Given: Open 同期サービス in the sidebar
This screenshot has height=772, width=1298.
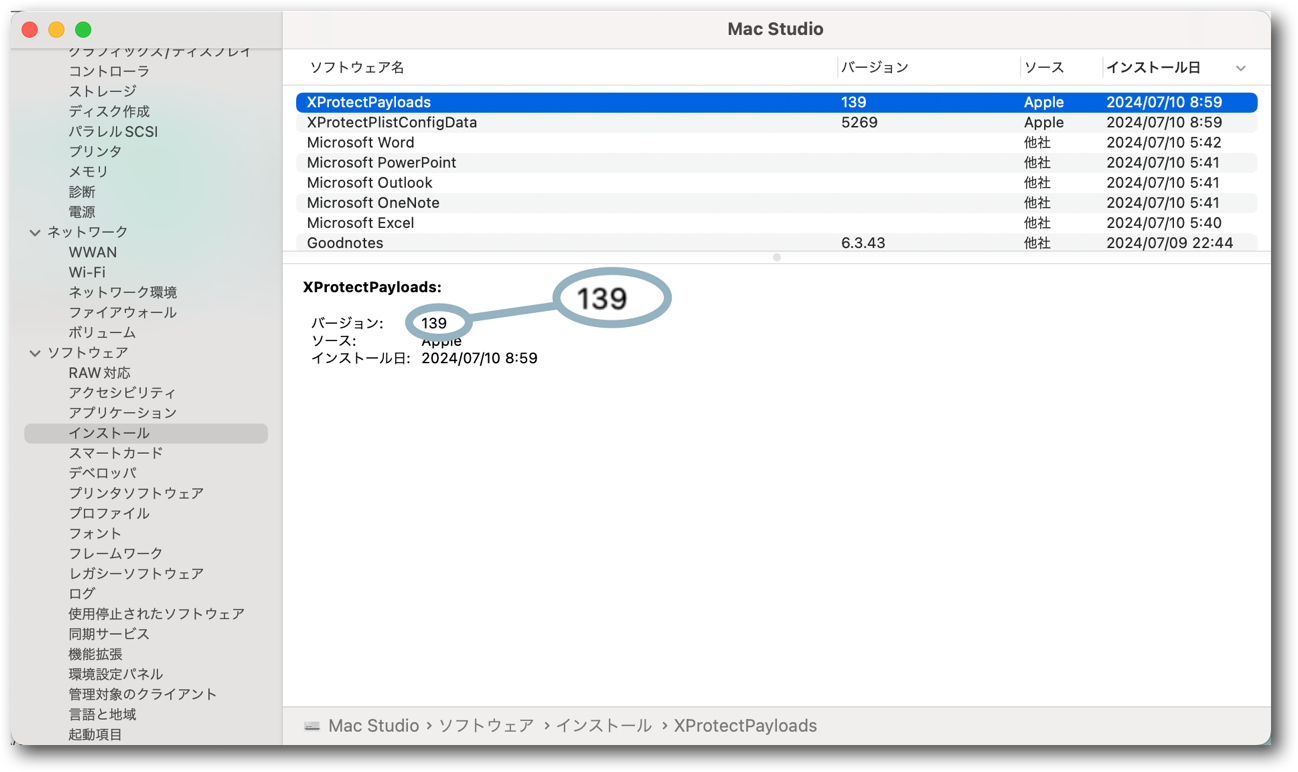Looking at the screenshot, I should click(109, 633).
